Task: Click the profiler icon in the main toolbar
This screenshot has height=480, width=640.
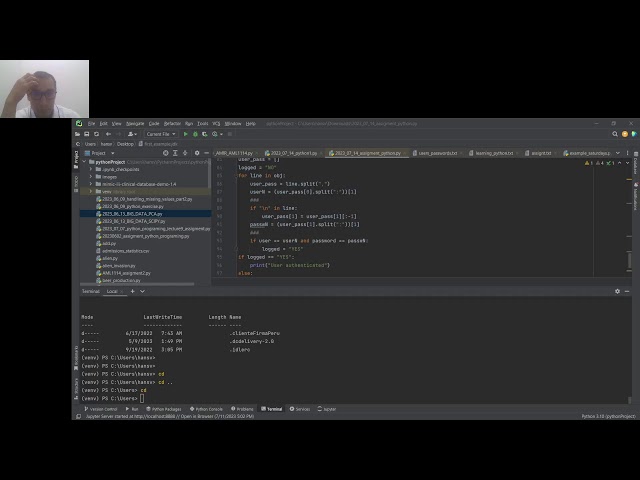Action: tap(215, 134)
